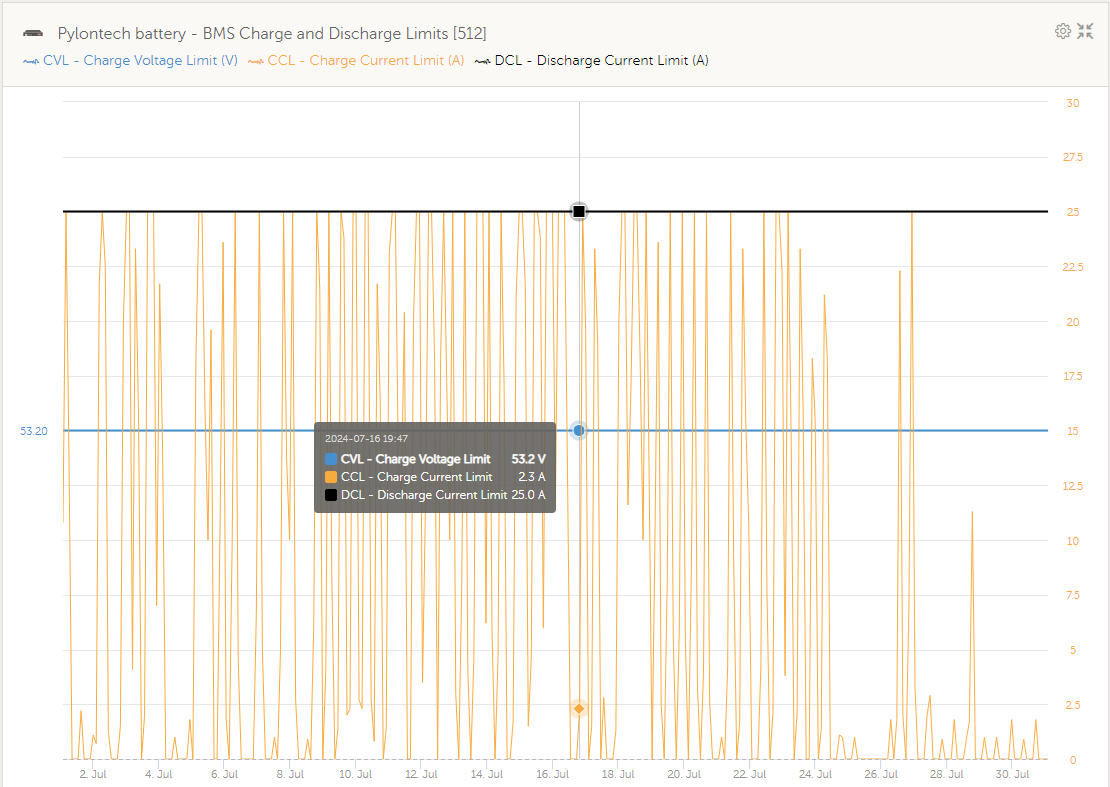Image resolution: width=1110 pixels, height=787 pixels.
Task: Click the blue CVL legend line icon
Action: [x=30, y=62]
